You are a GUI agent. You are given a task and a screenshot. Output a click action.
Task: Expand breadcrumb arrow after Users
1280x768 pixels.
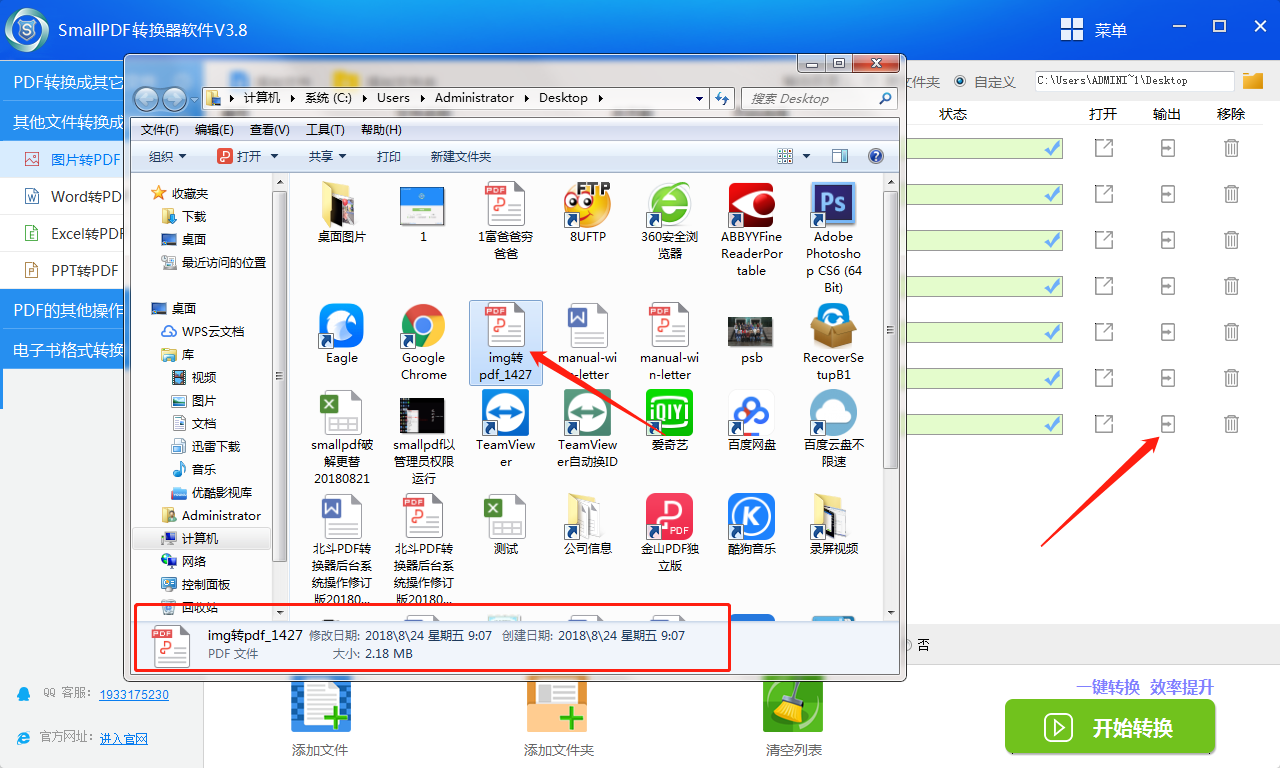pyautogui.click(x=423, y=98)
